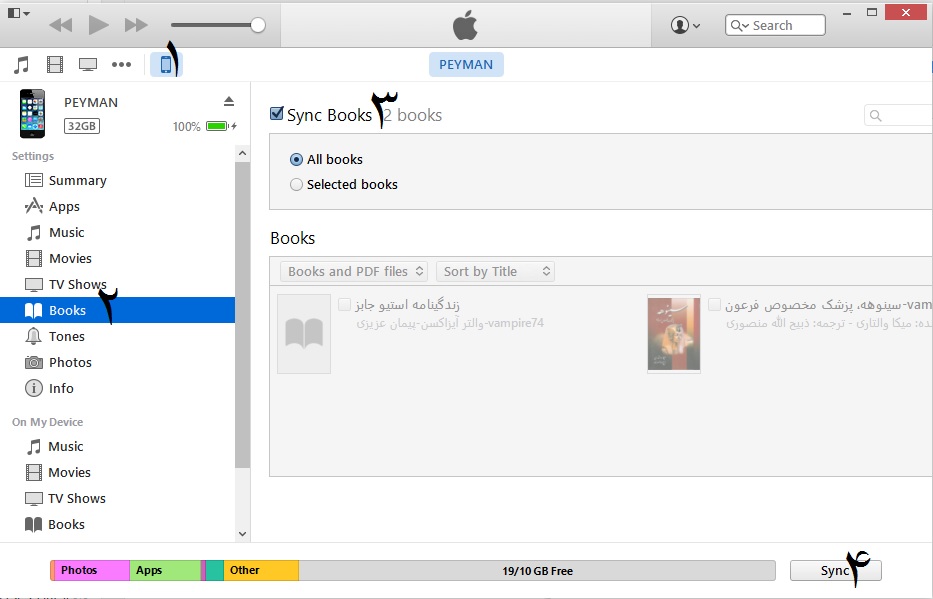Click the books search field
Viewport: 933px width, 599px height.
898,115
